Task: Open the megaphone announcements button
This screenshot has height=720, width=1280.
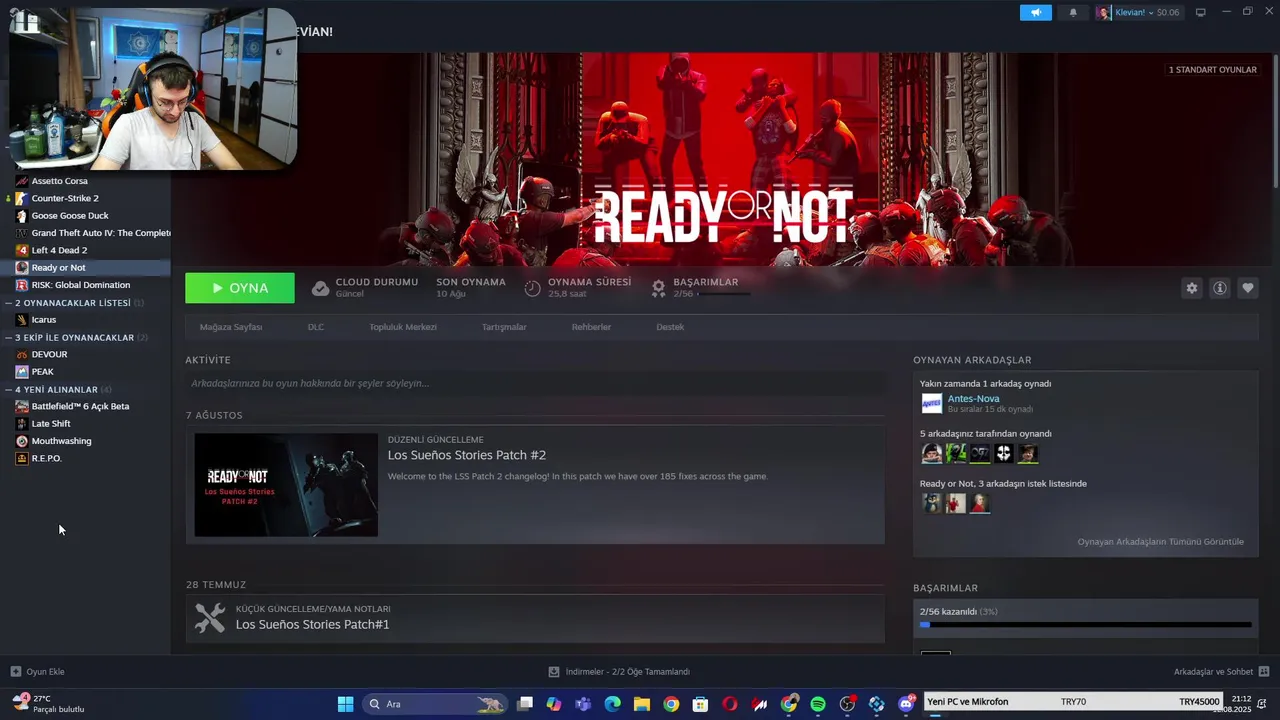Action: [x=1036, y=12]
